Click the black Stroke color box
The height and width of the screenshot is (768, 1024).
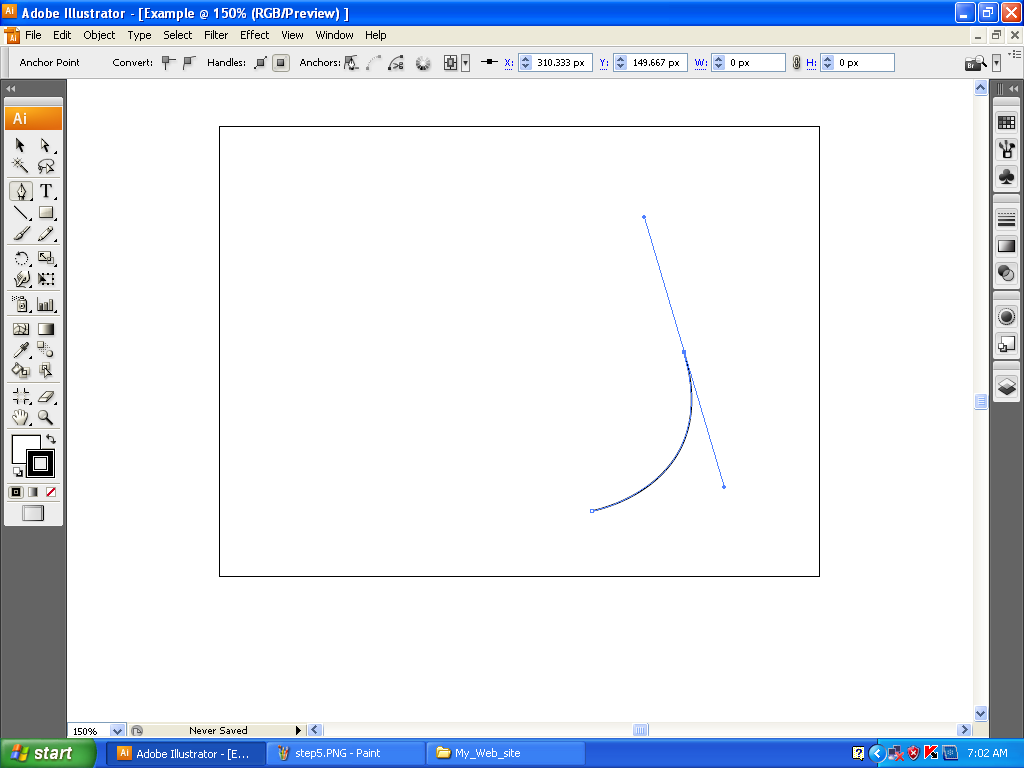[x=40, y=464]
